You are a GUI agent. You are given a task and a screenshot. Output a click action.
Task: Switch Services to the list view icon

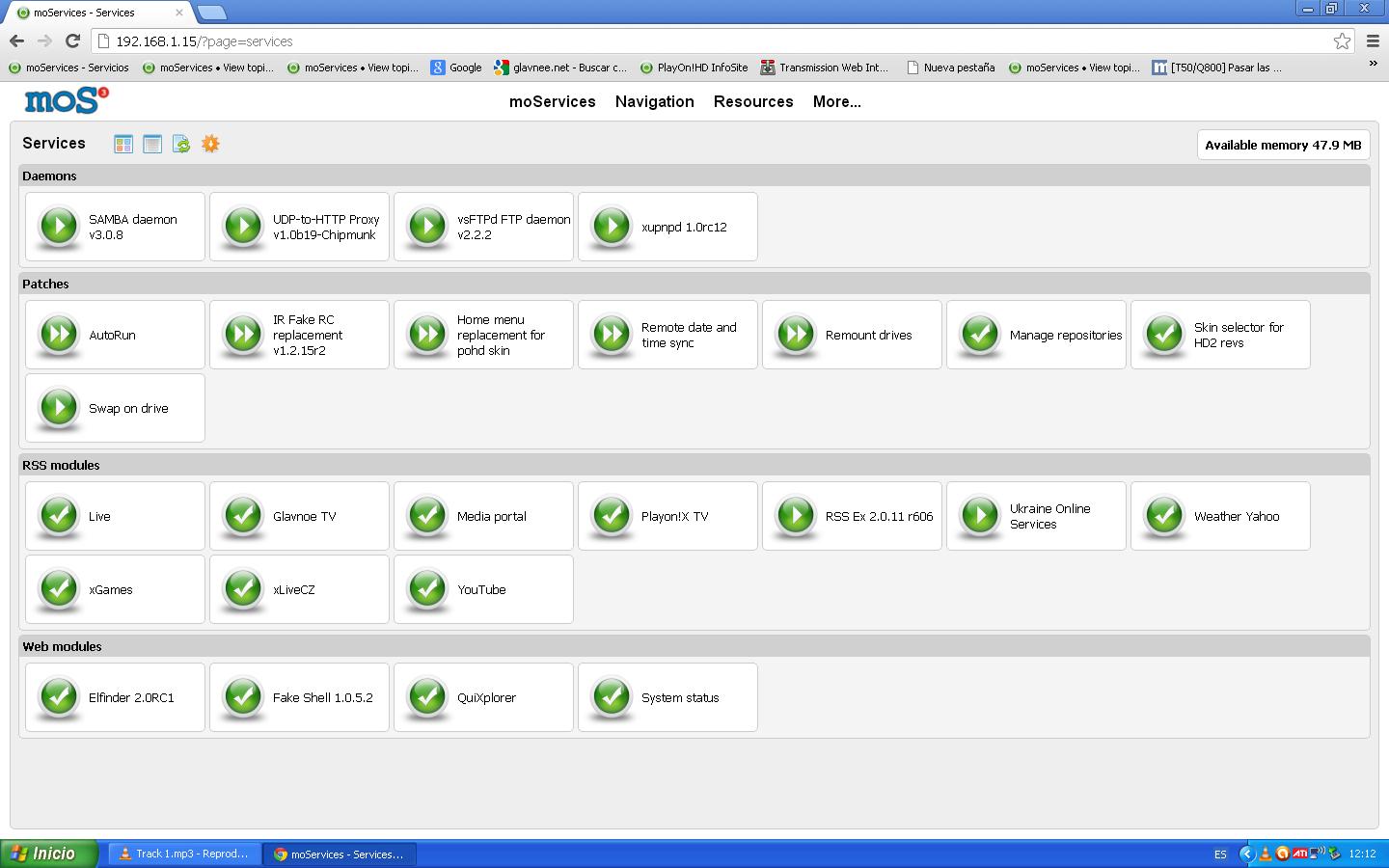(x=152, y=144)
